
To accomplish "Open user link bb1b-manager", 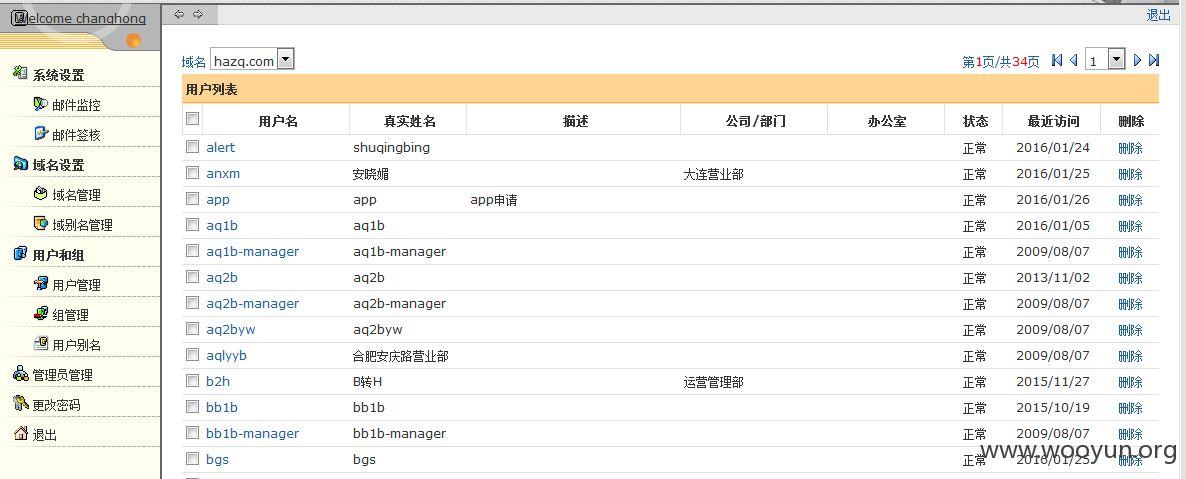I will [253, 434].
